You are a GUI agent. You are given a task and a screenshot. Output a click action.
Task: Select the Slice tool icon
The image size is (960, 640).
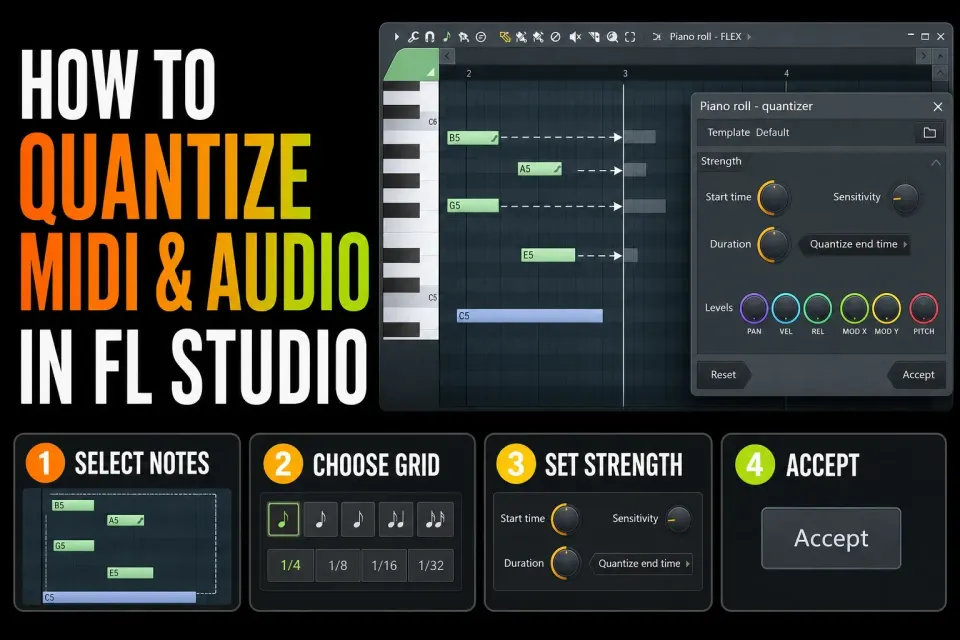point(594,37)
